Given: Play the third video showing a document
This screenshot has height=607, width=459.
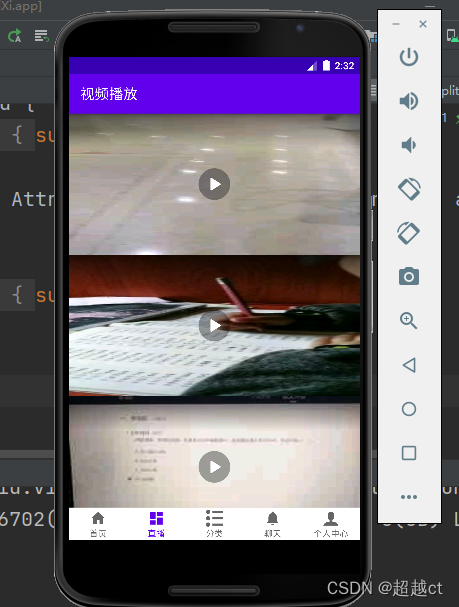Looking at the screenshot, I should [214, 466].
